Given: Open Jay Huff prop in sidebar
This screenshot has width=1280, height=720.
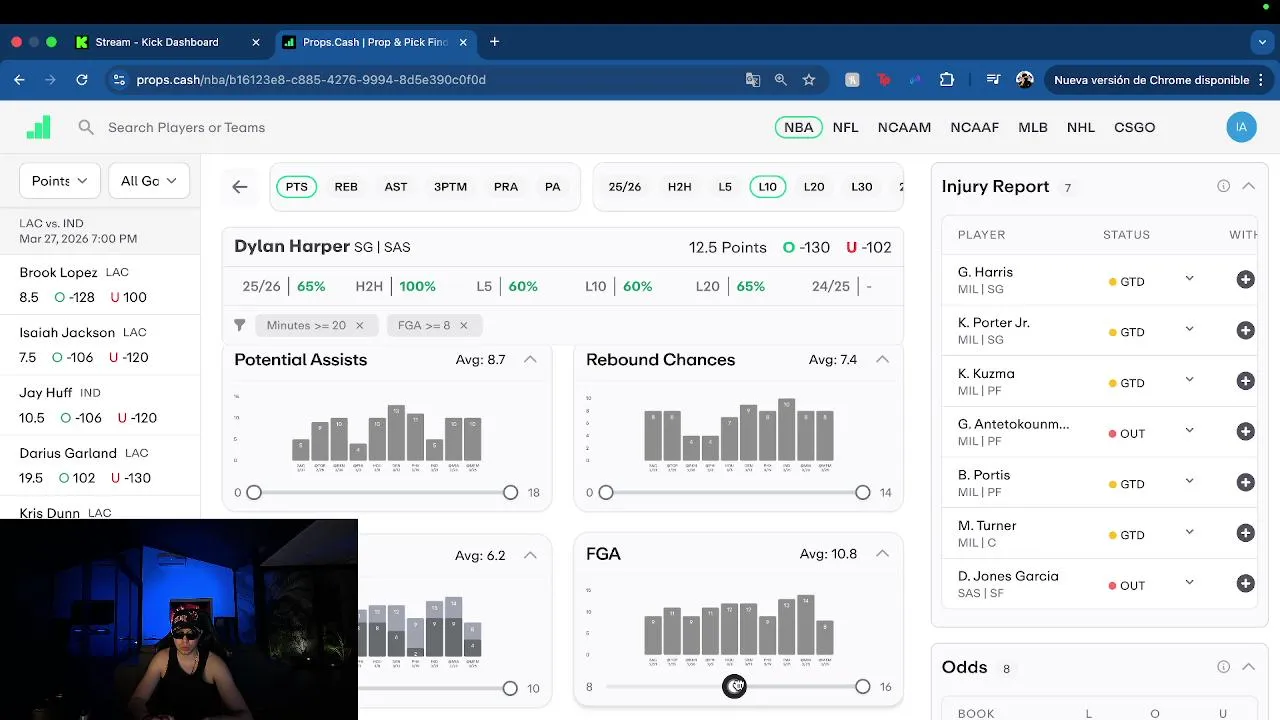Looking at the screenshot, I should coord(100,405).
